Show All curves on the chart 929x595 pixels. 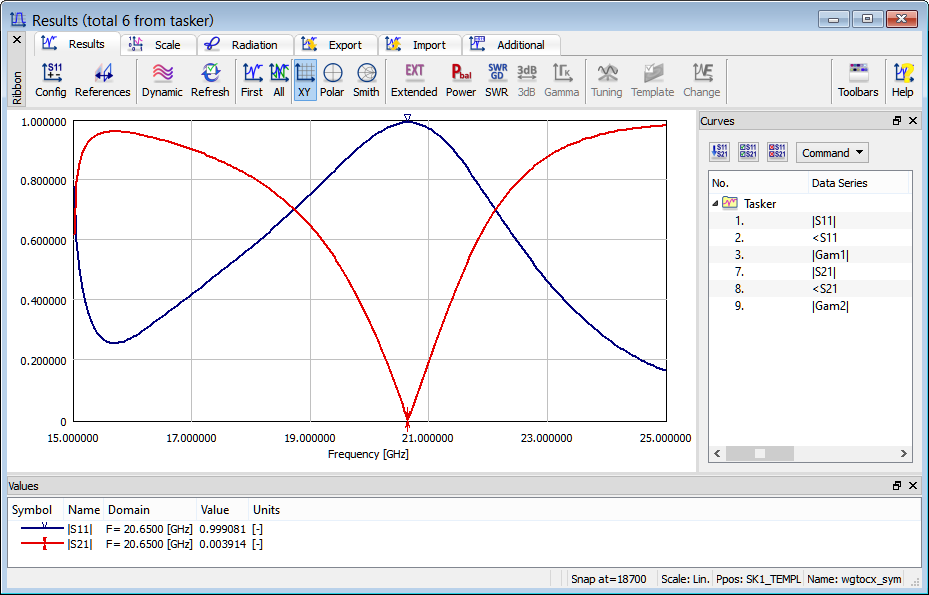coord(279,80)
